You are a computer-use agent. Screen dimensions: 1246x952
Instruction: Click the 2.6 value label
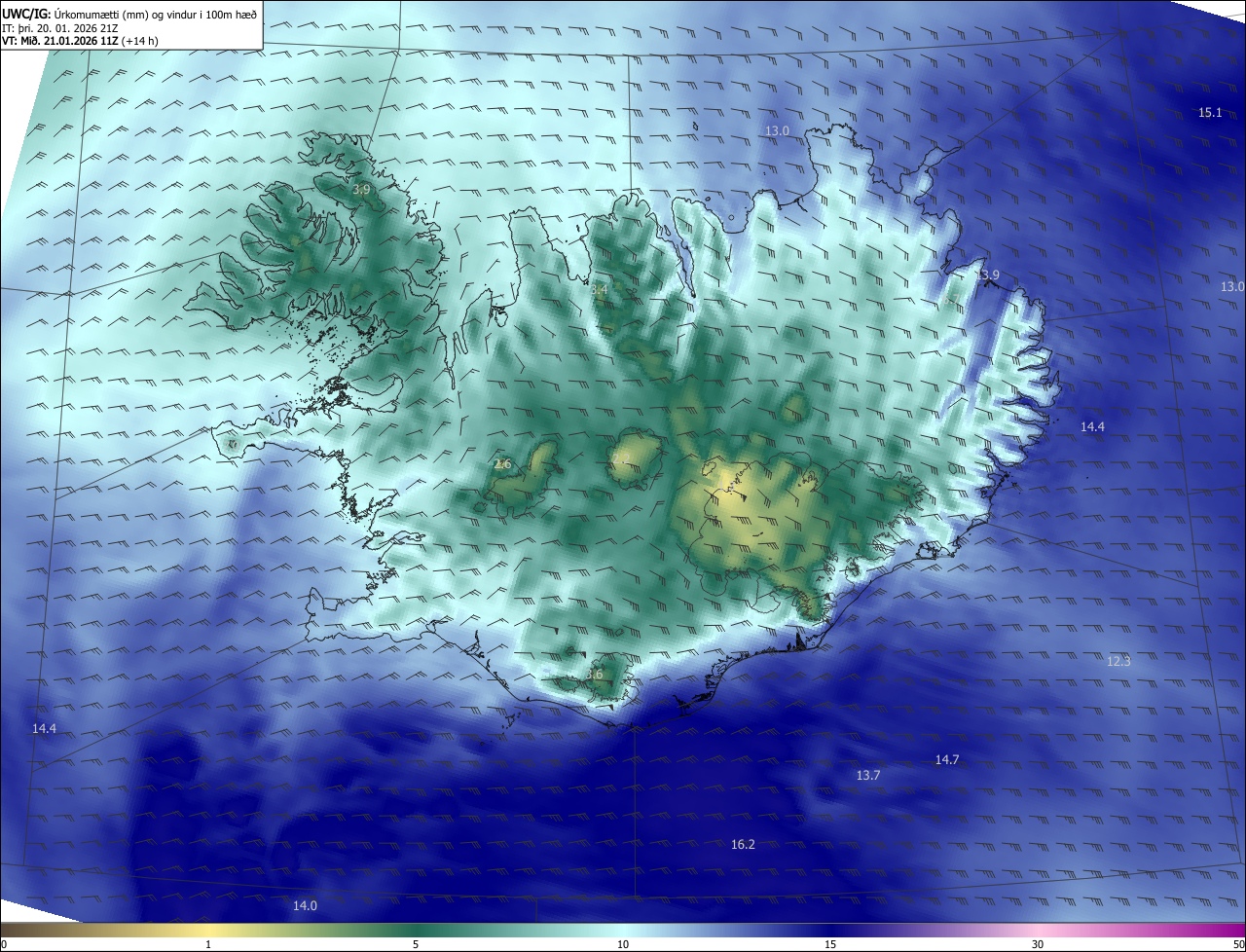502,464
